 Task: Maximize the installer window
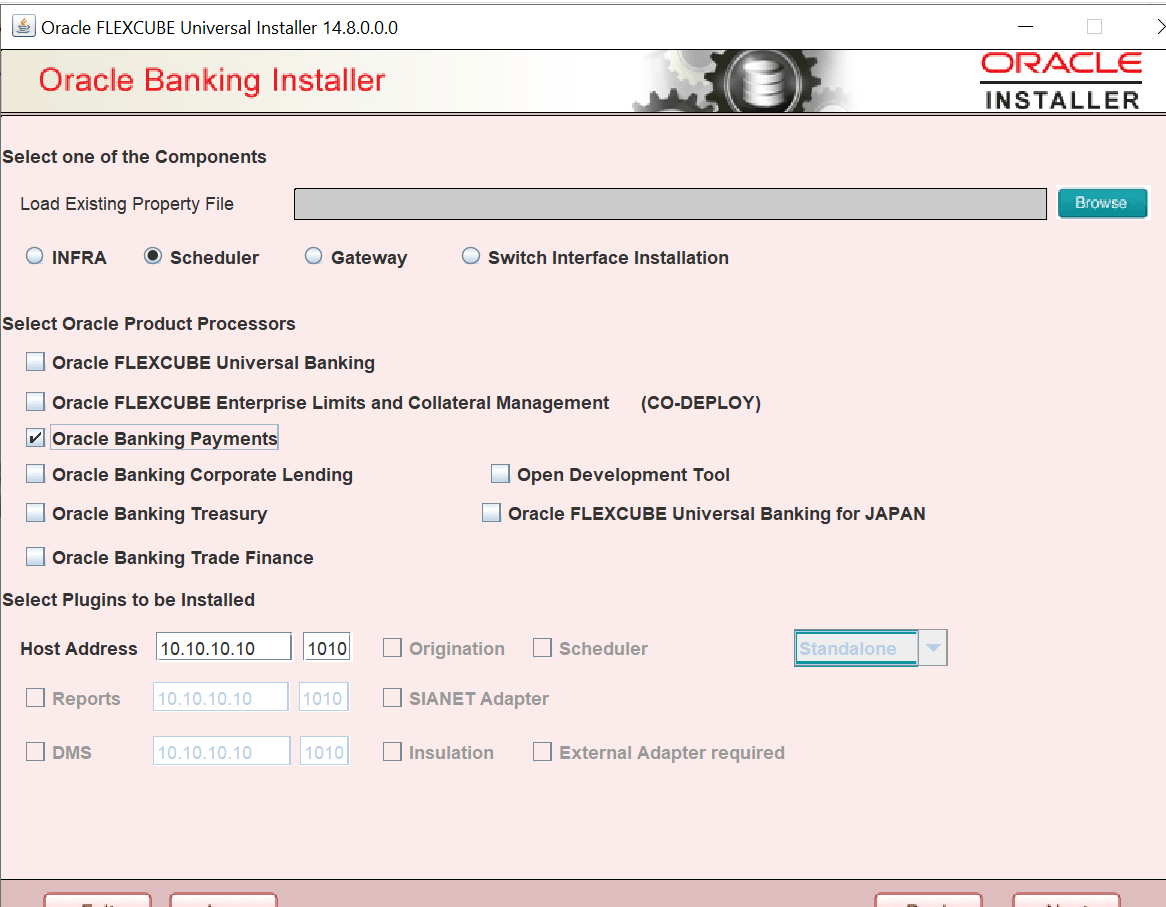coord(1094,27)
